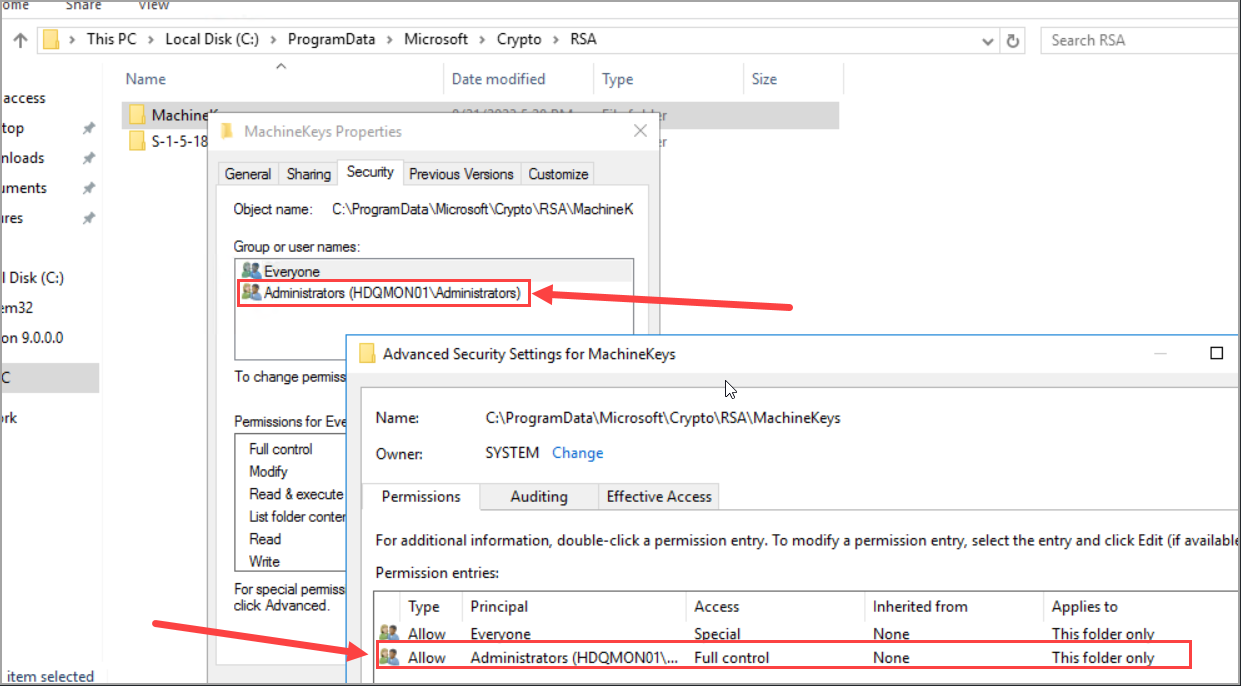Image resolution: width=1241 pixels, height=686 pixels.
Task: Click the pin icon beside Downloads
Action: pos(88,157)
